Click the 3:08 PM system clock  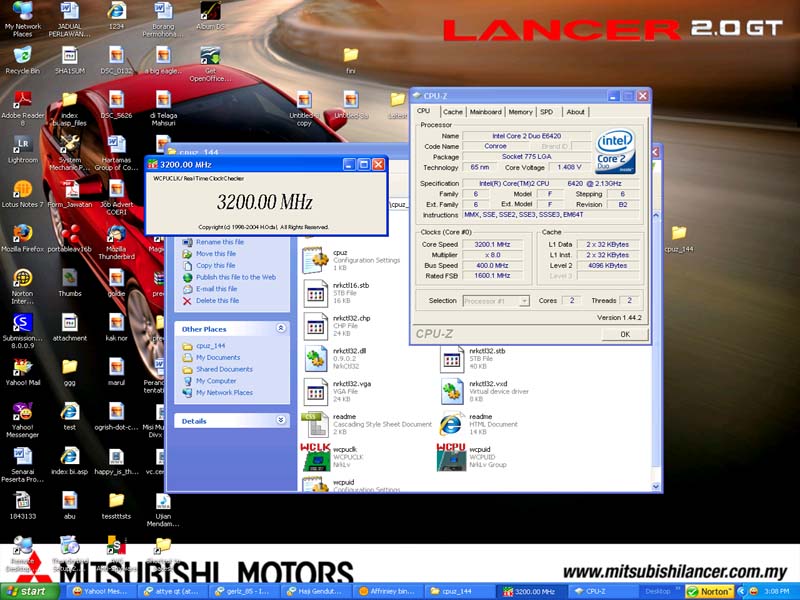777,591
